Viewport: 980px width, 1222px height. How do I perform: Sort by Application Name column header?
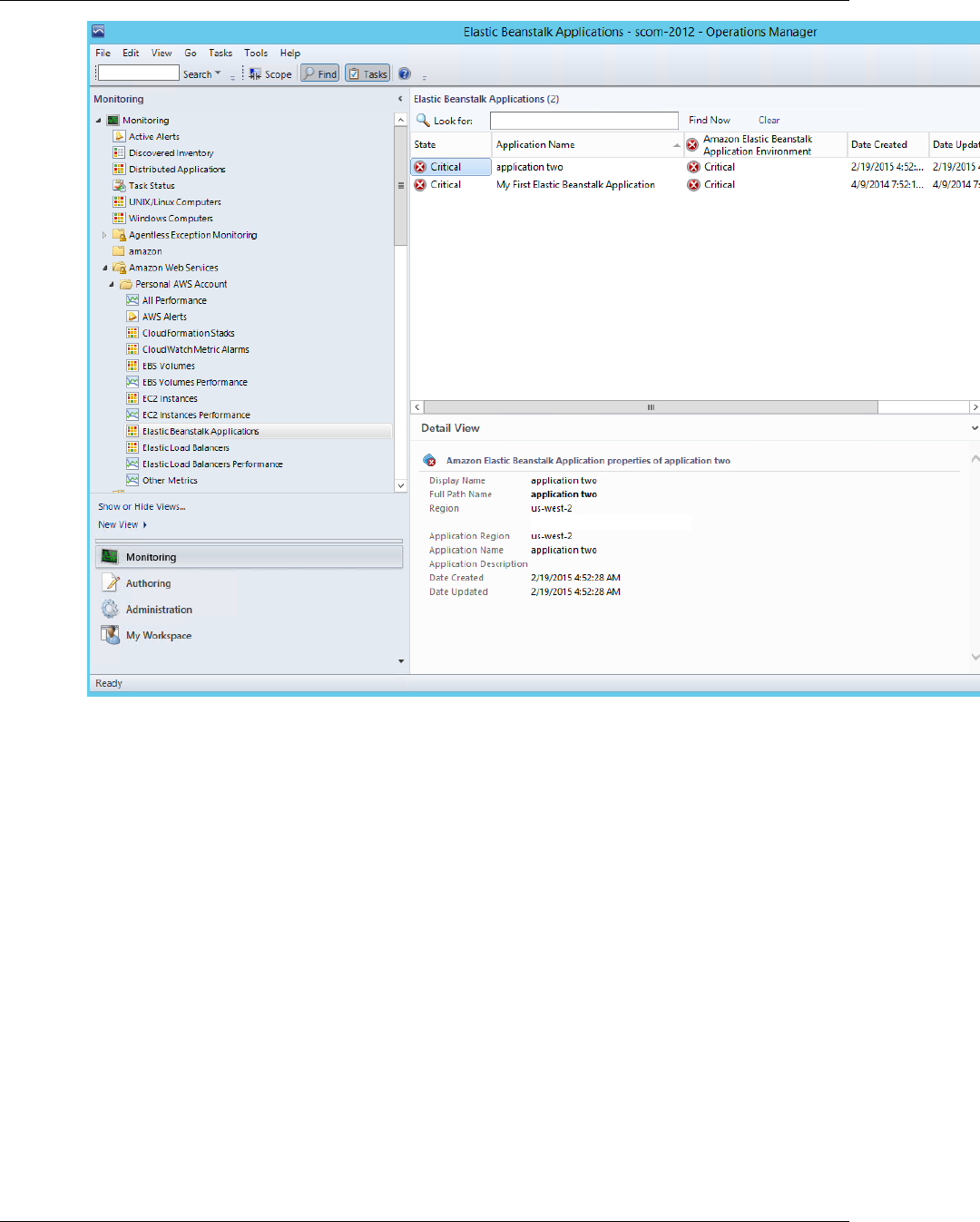(587, 145)
